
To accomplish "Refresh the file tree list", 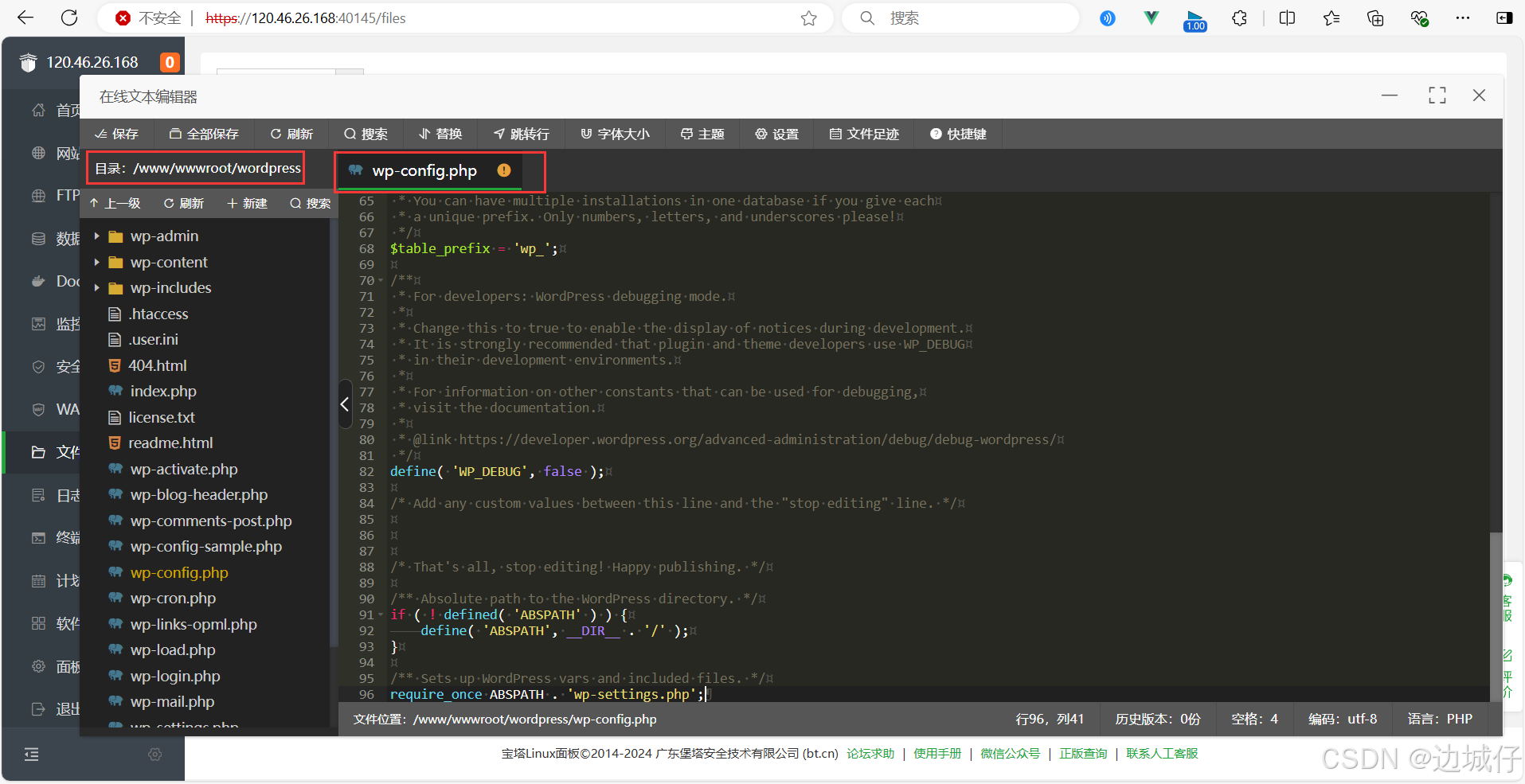I will 184,204.
